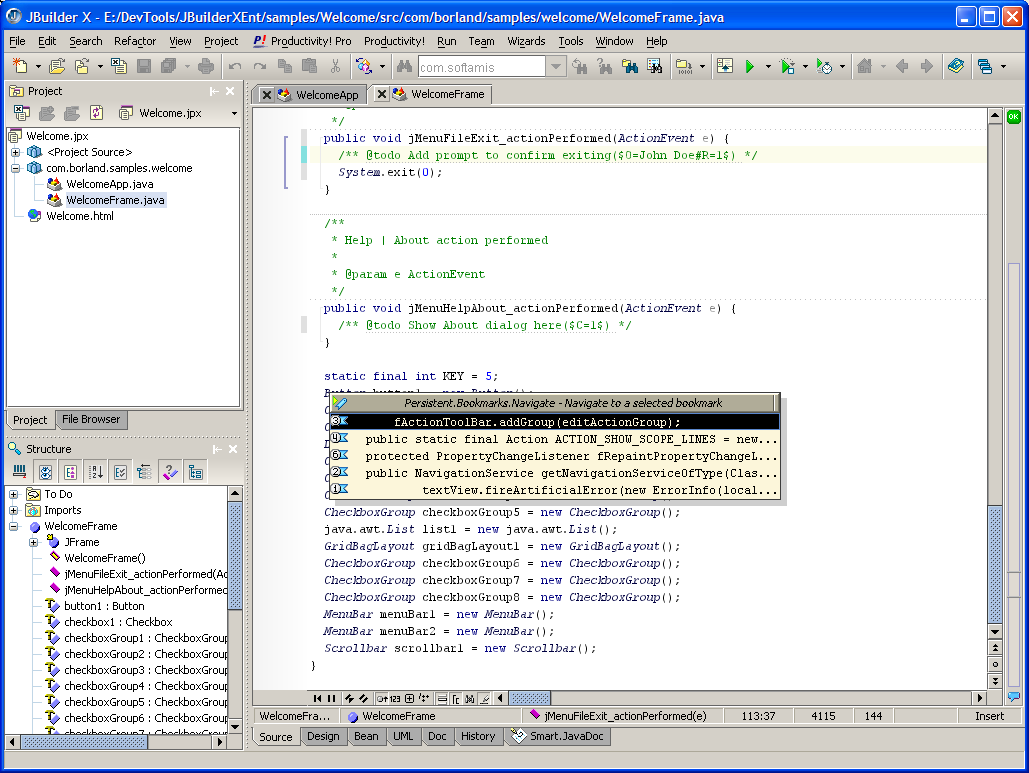Open the Refactor menu

tap(135, 41)
